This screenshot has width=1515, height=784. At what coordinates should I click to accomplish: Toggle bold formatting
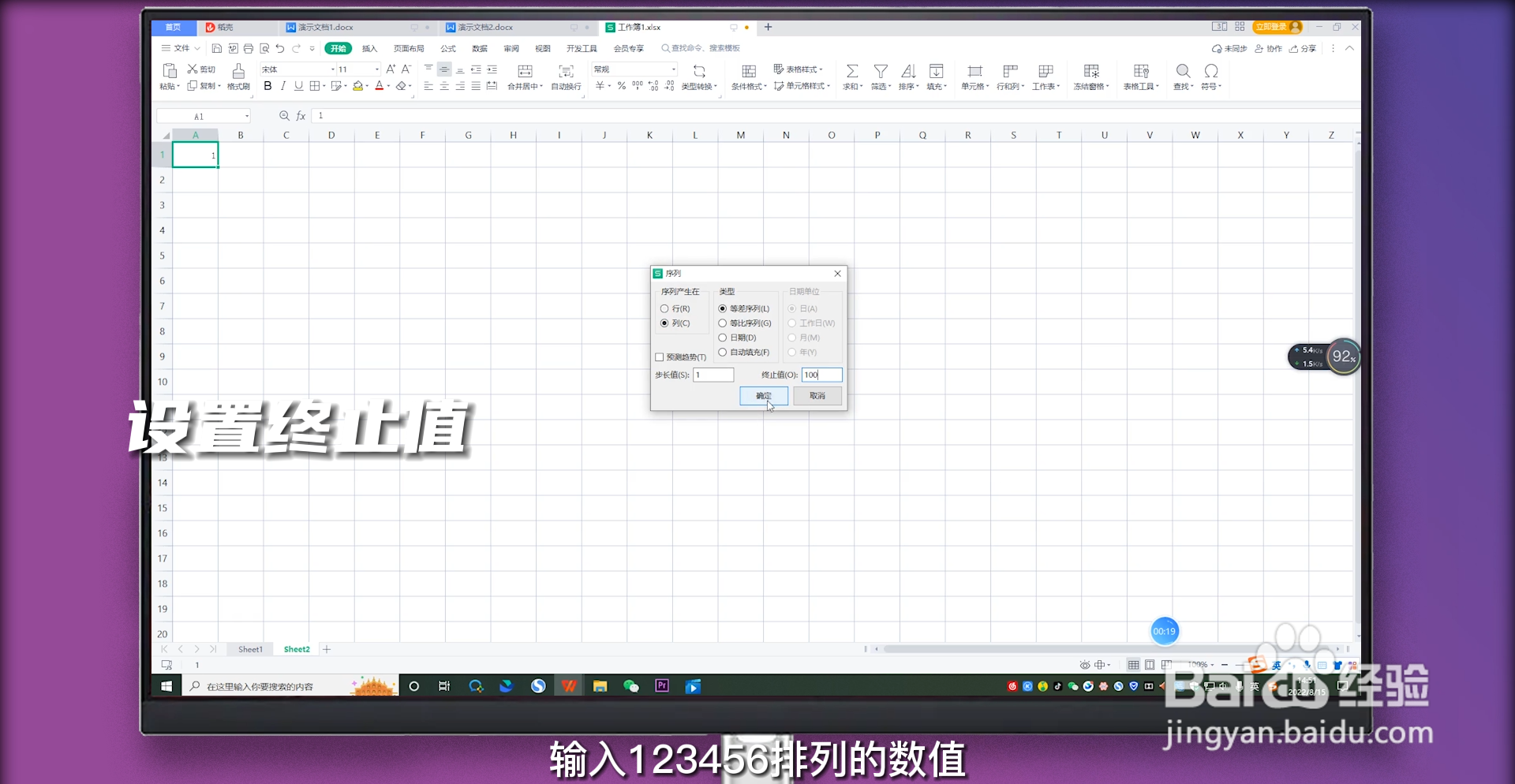[267, 86]
